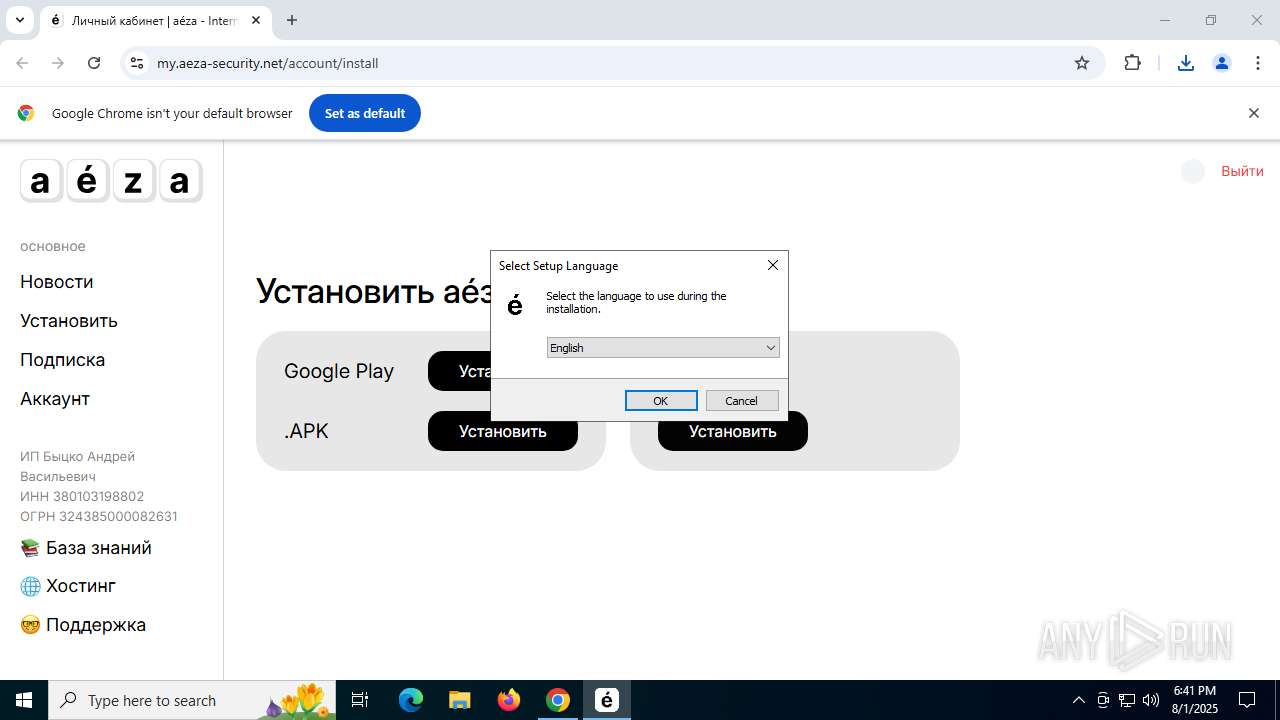Screen dimensions: 1280x720
Task: Reload the page
Action: (x=94, y=63)
